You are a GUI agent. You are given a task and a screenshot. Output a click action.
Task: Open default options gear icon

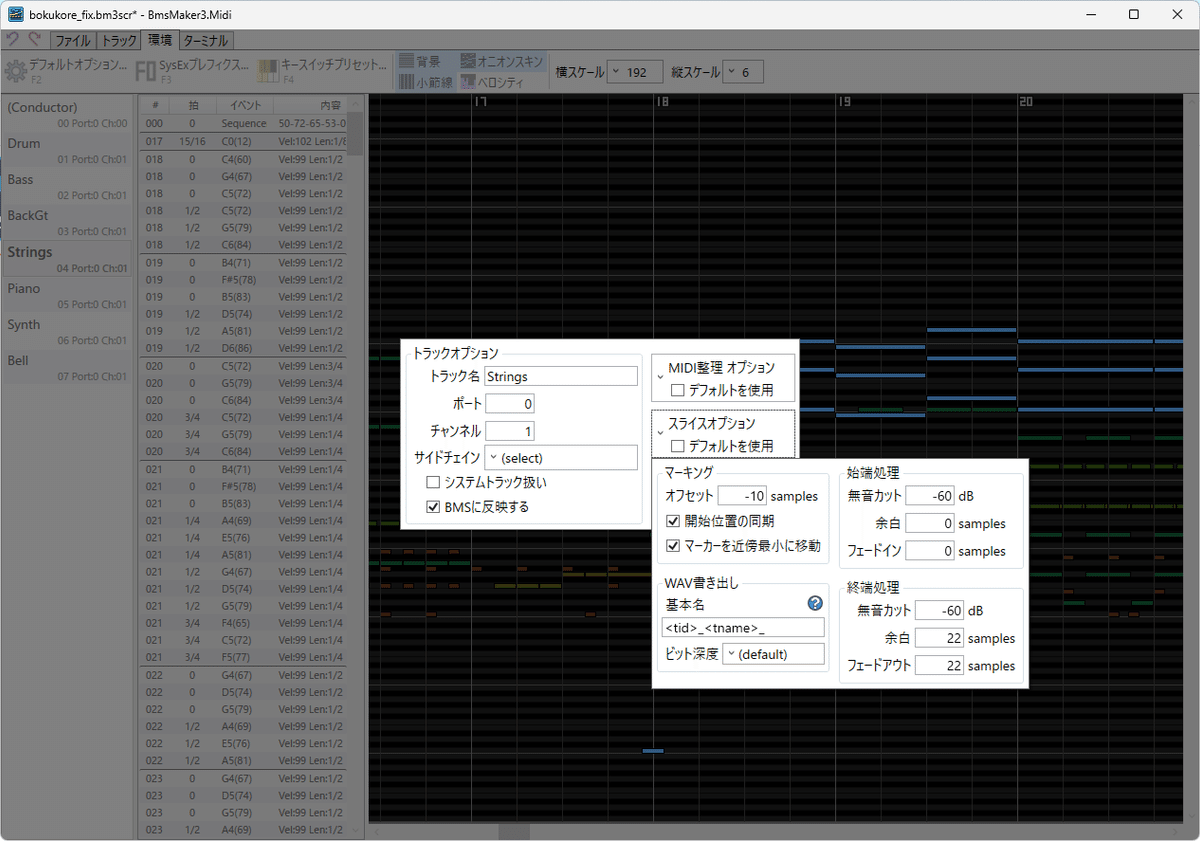(15, 71)
